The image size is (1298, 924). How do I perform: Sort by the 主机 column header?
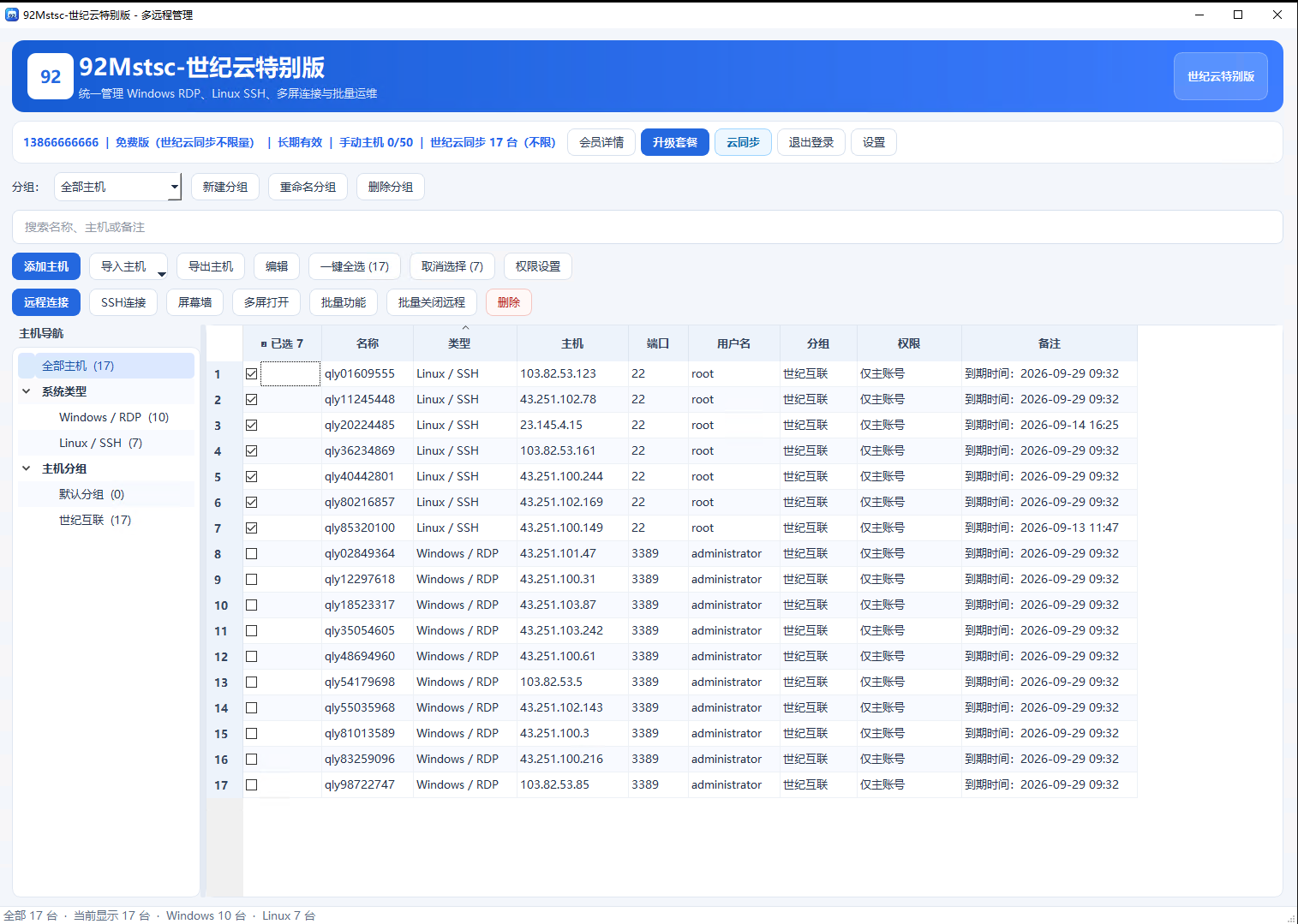572,343
